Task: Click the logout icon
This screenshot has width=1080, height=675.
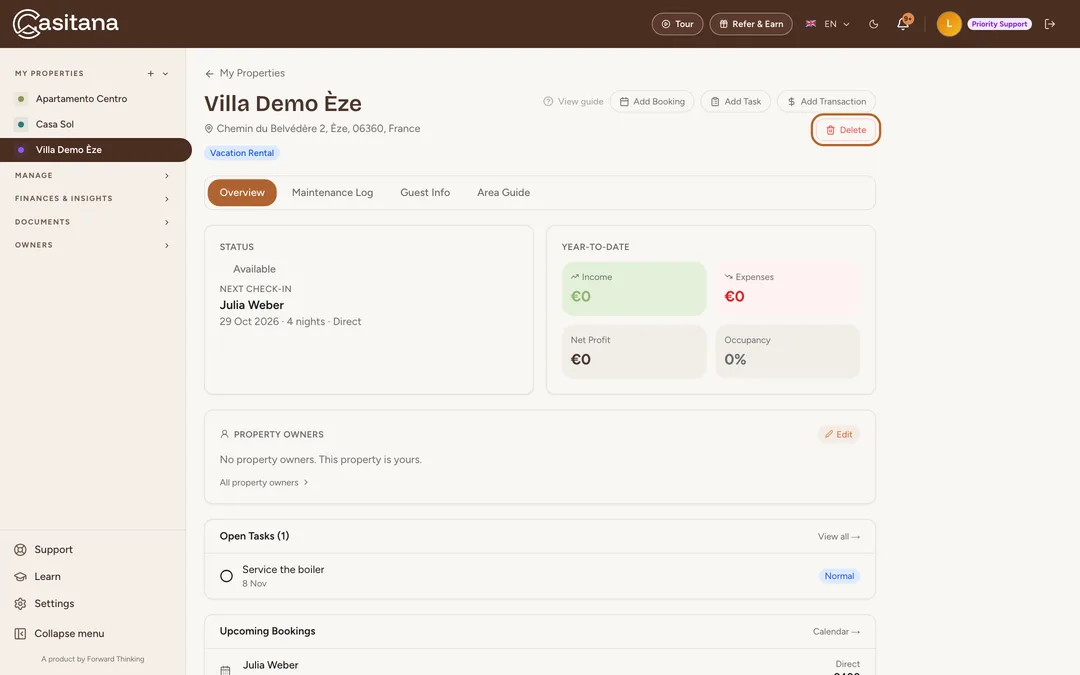Action: 1050,24
